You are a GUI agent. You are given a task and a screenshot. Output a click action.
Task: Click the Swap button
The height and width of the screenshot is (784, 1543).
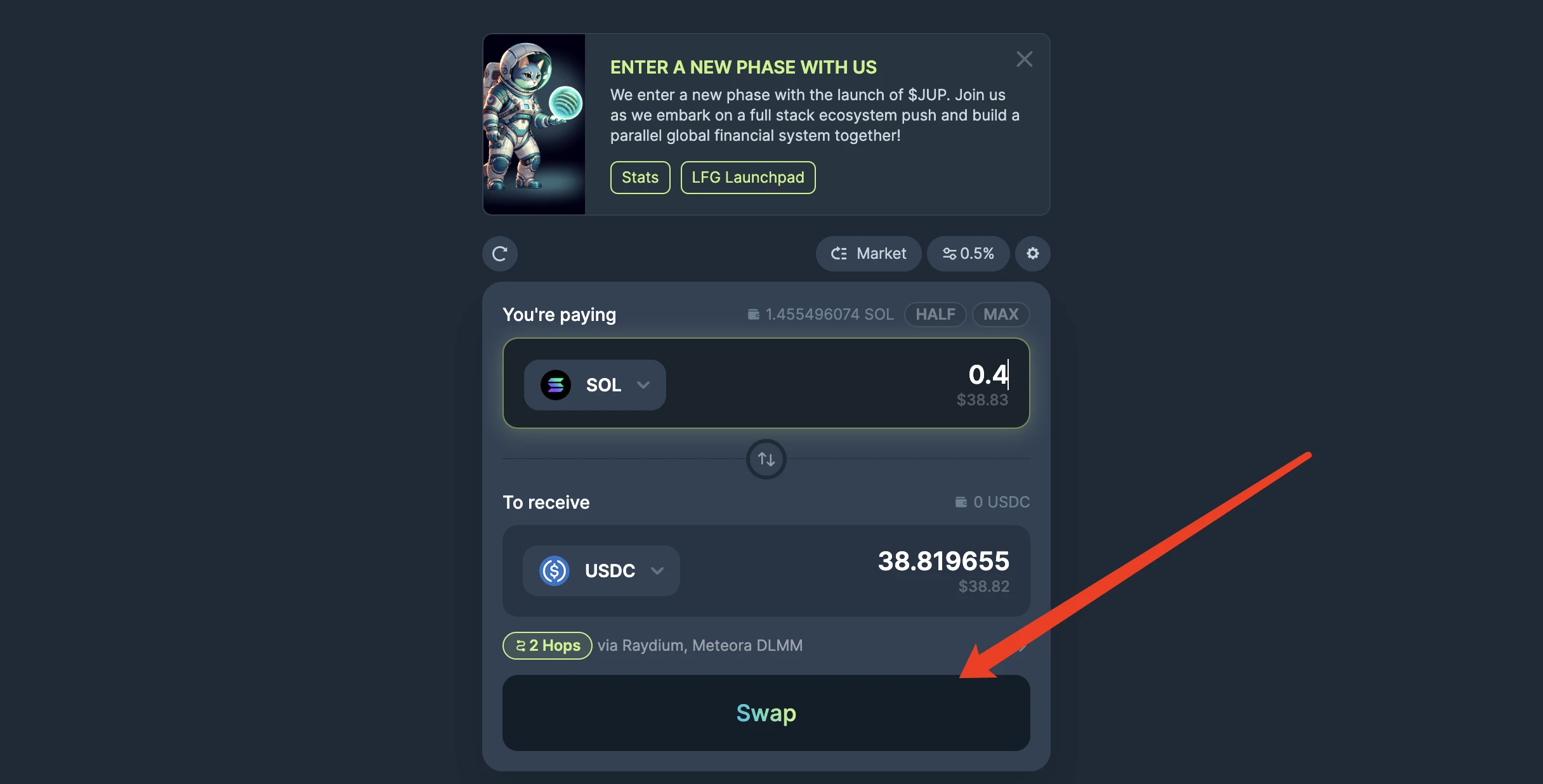(x=766, y=713)
